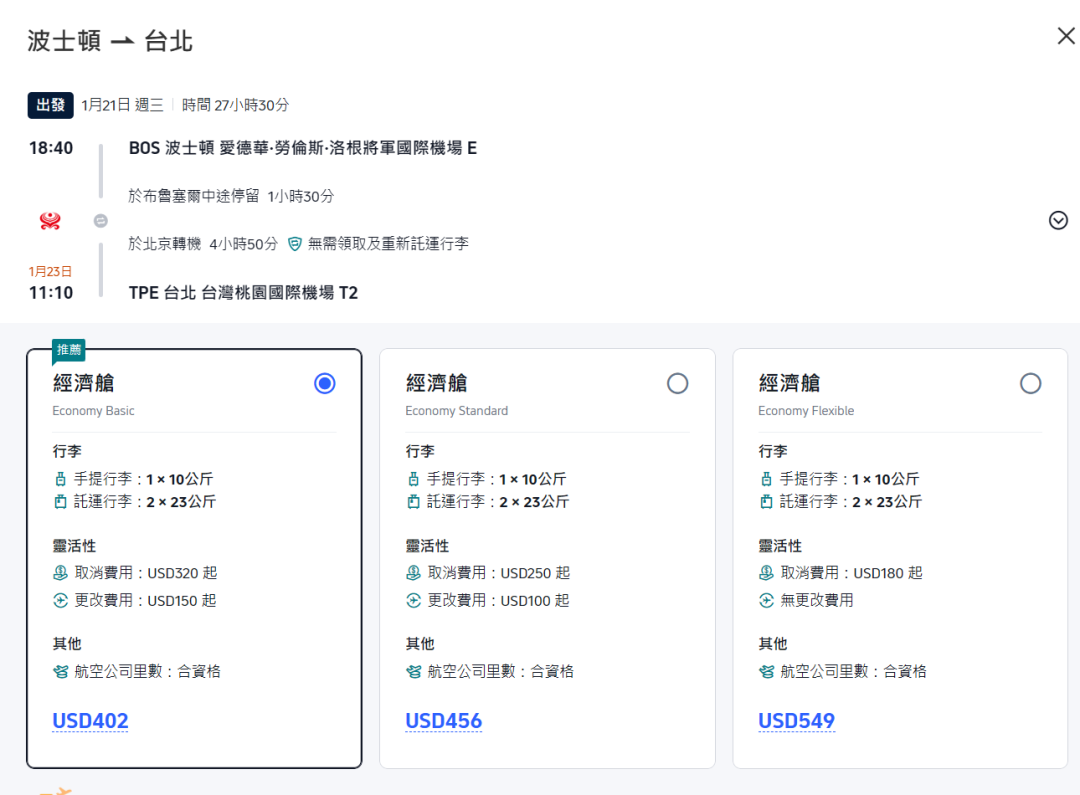Click 無更改費用 in Economy Flexible card

coord(816,601)
